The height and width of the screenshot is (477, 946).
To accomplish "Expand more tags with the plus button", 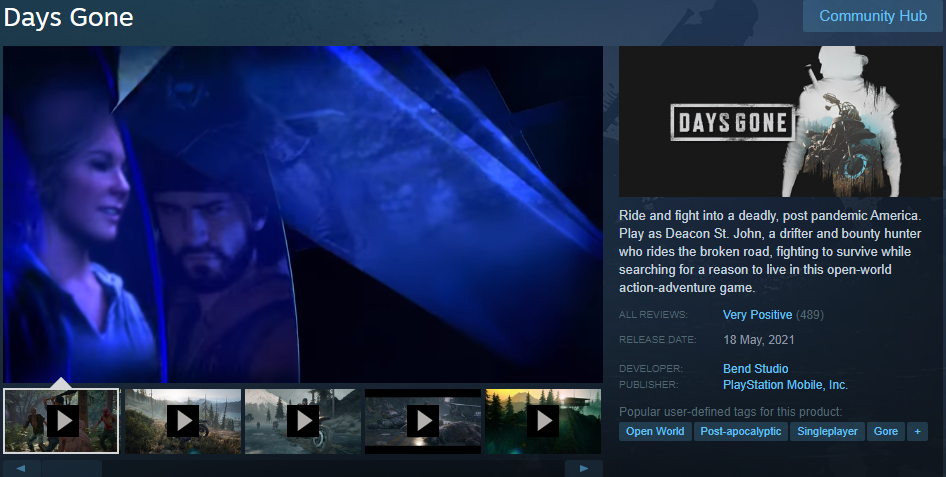I will pos(917,431).
